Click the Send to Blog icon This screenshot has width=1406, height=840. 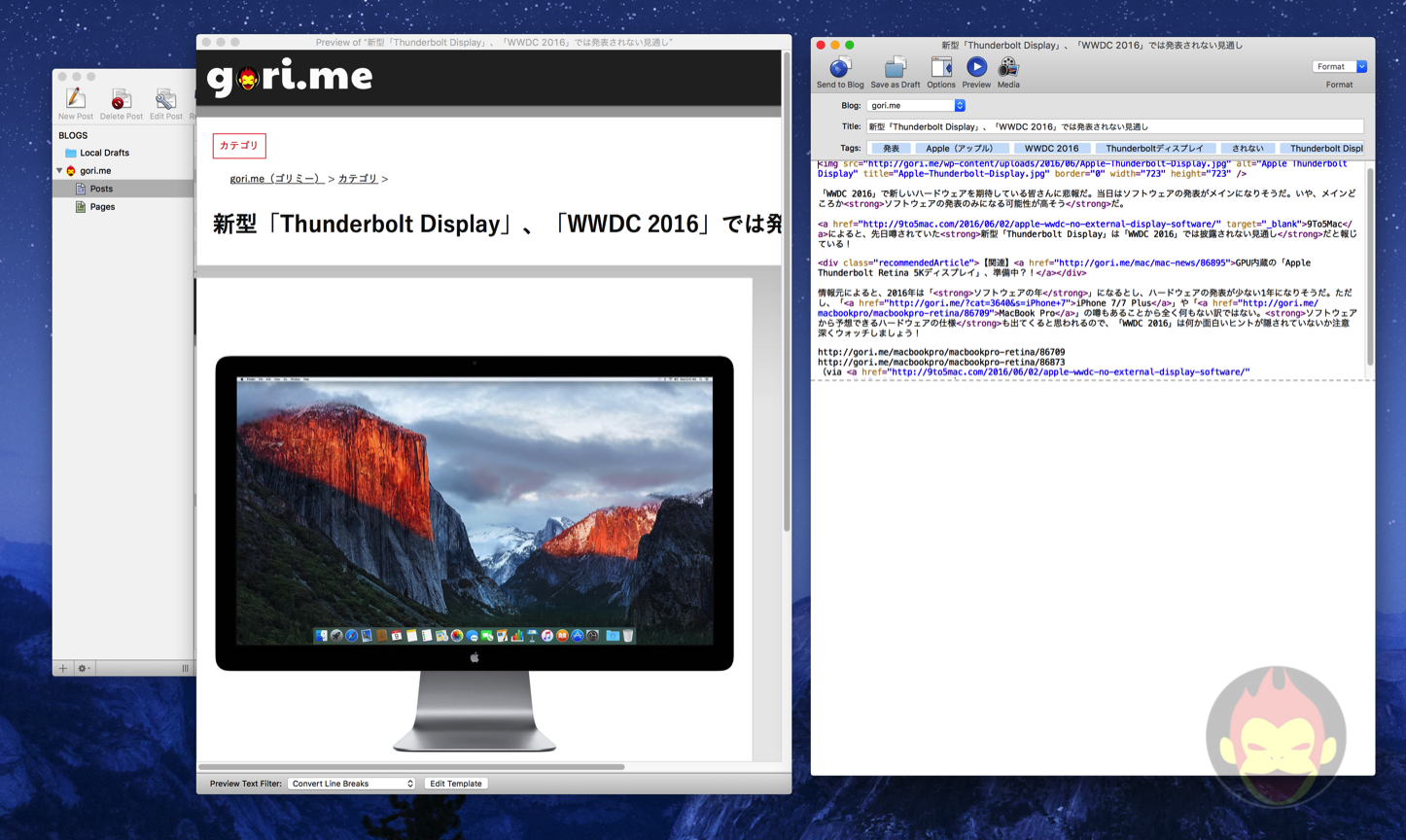[x=840, y=68]
